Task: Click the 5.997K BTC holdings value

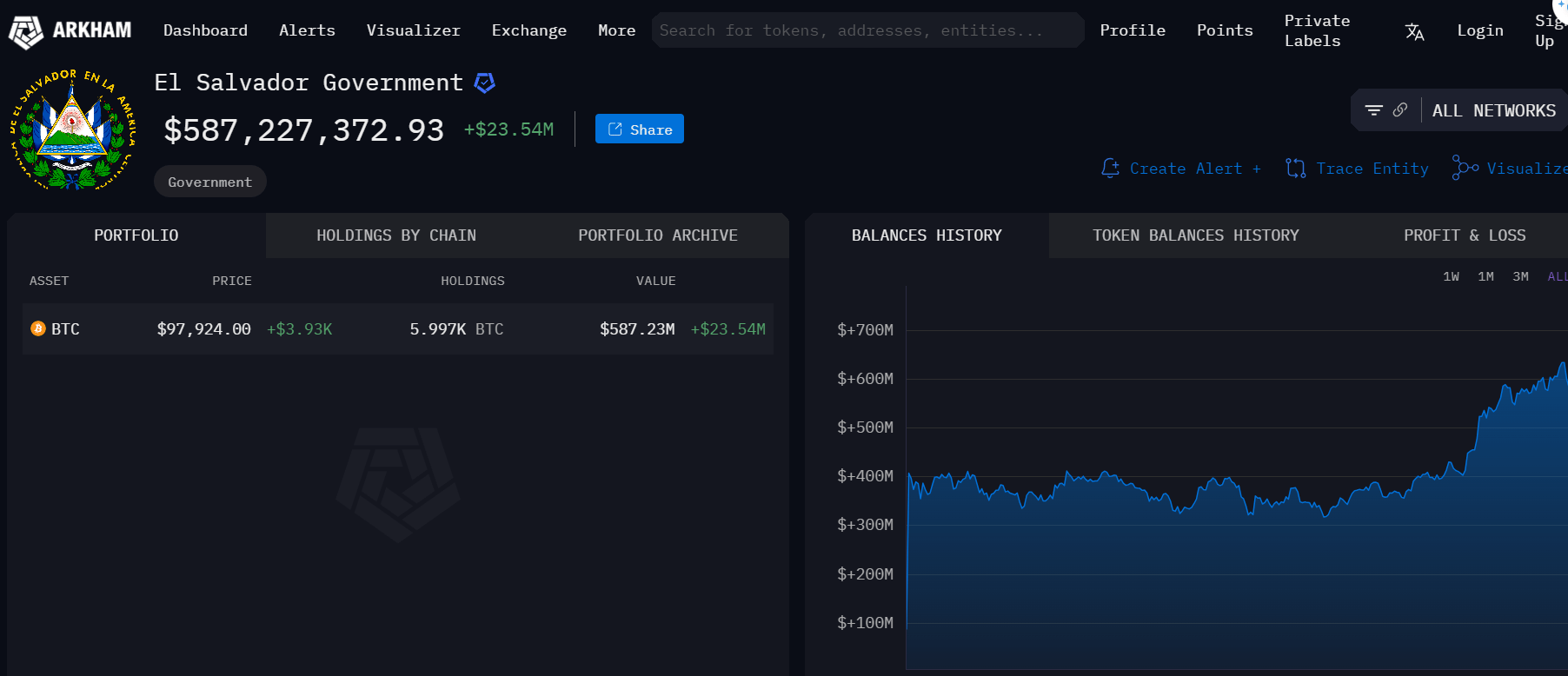Action: click(x=456, y=329)
